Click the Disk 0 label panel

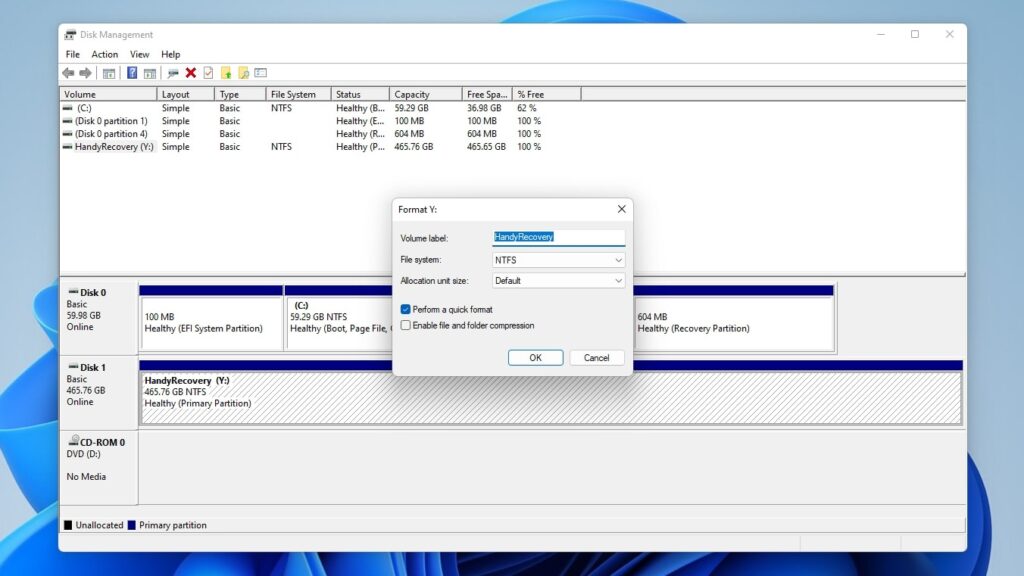(99, 317)
